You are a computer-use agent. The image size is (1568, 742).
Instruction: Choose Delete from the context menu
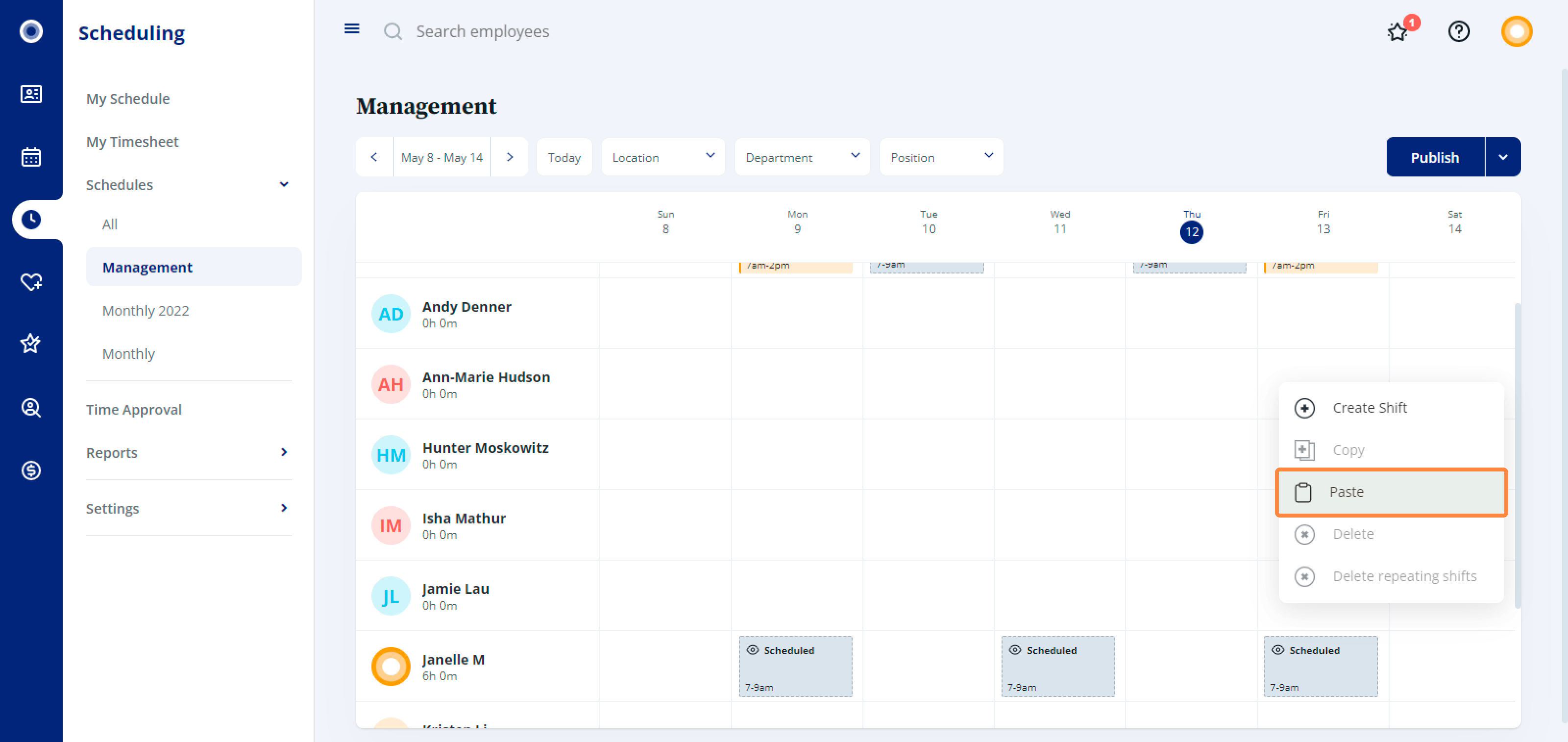(x=1391, y=534)
